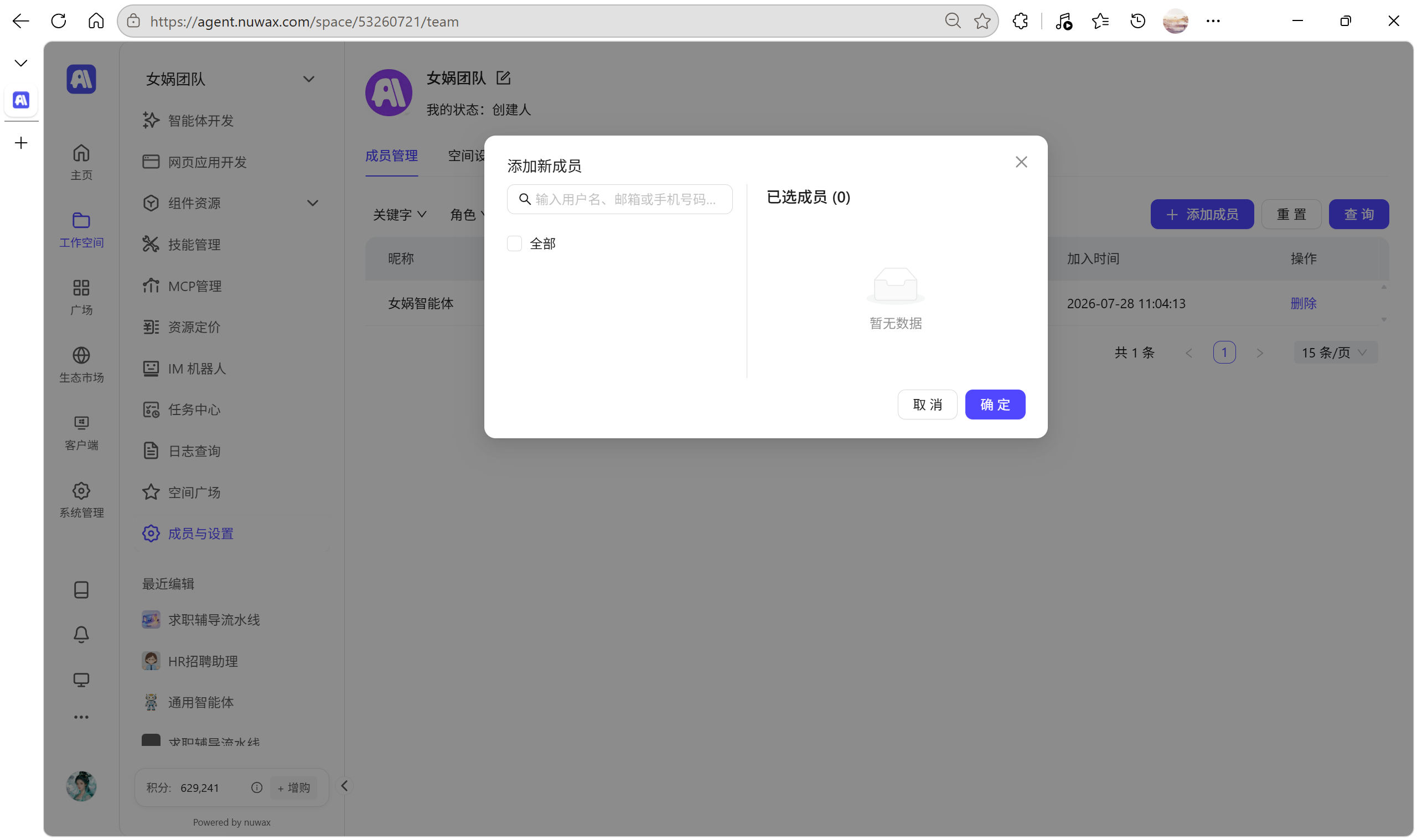1417x840 pixels.
Task: Click the 确定 button
Action: click(995, 404)
